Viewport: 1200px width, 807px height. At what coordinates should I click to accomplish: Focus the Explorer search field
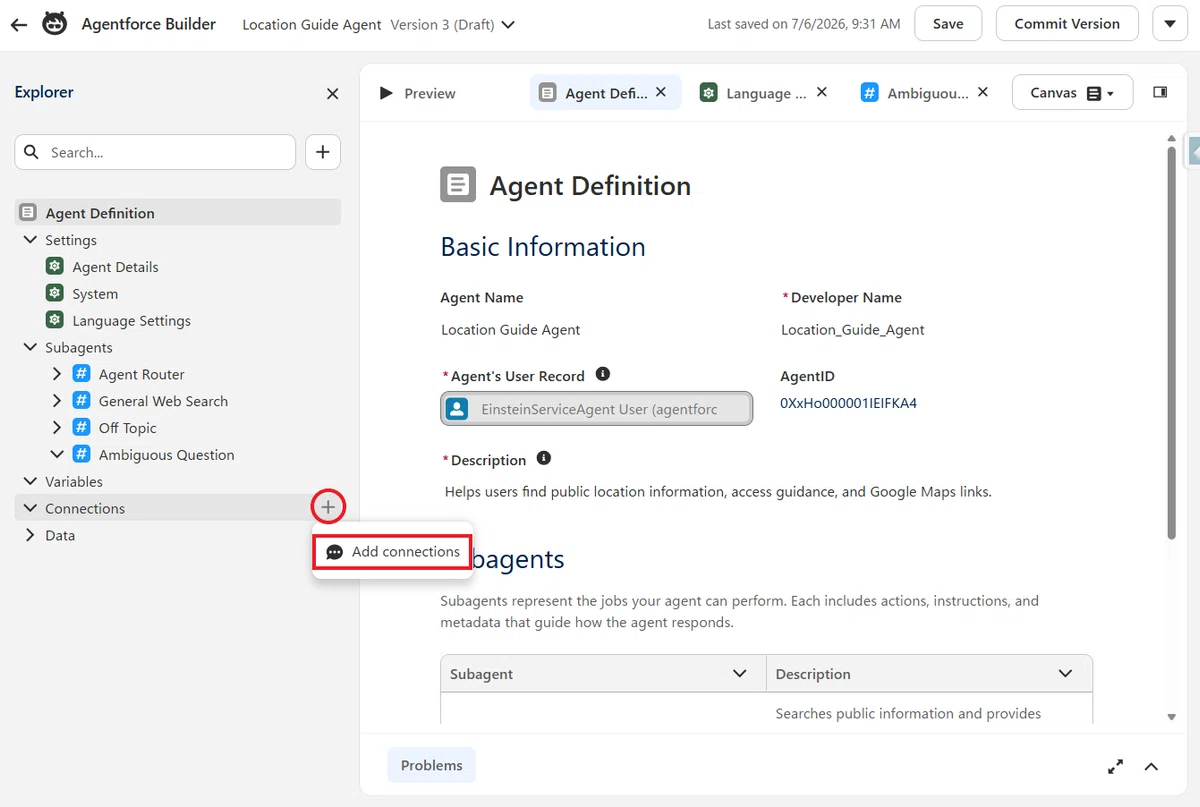point(155,152)
